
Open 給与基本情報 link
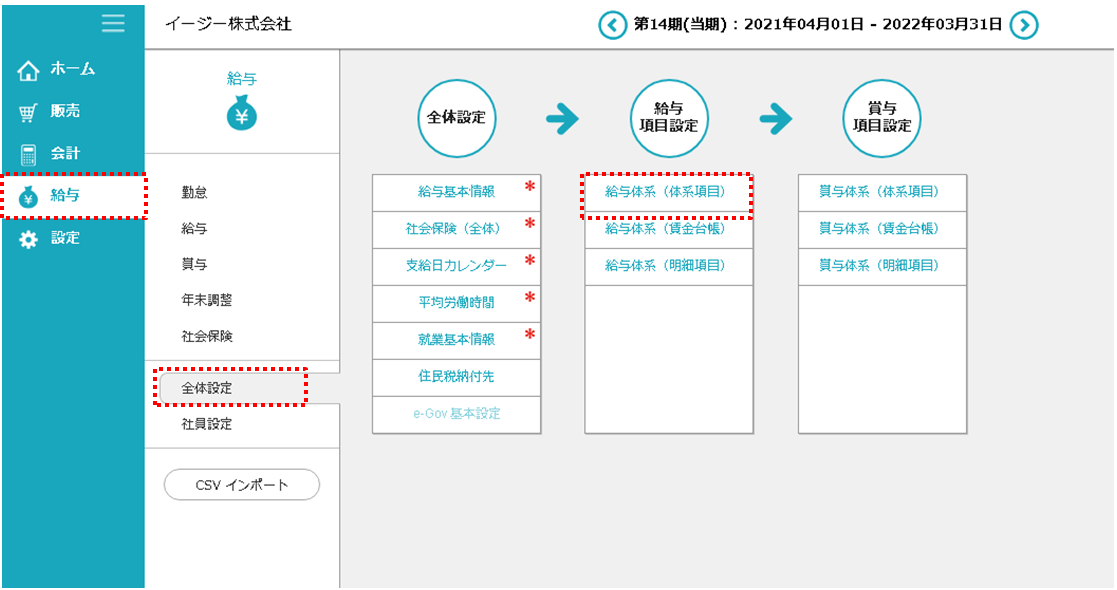click(x=456, y=192)
